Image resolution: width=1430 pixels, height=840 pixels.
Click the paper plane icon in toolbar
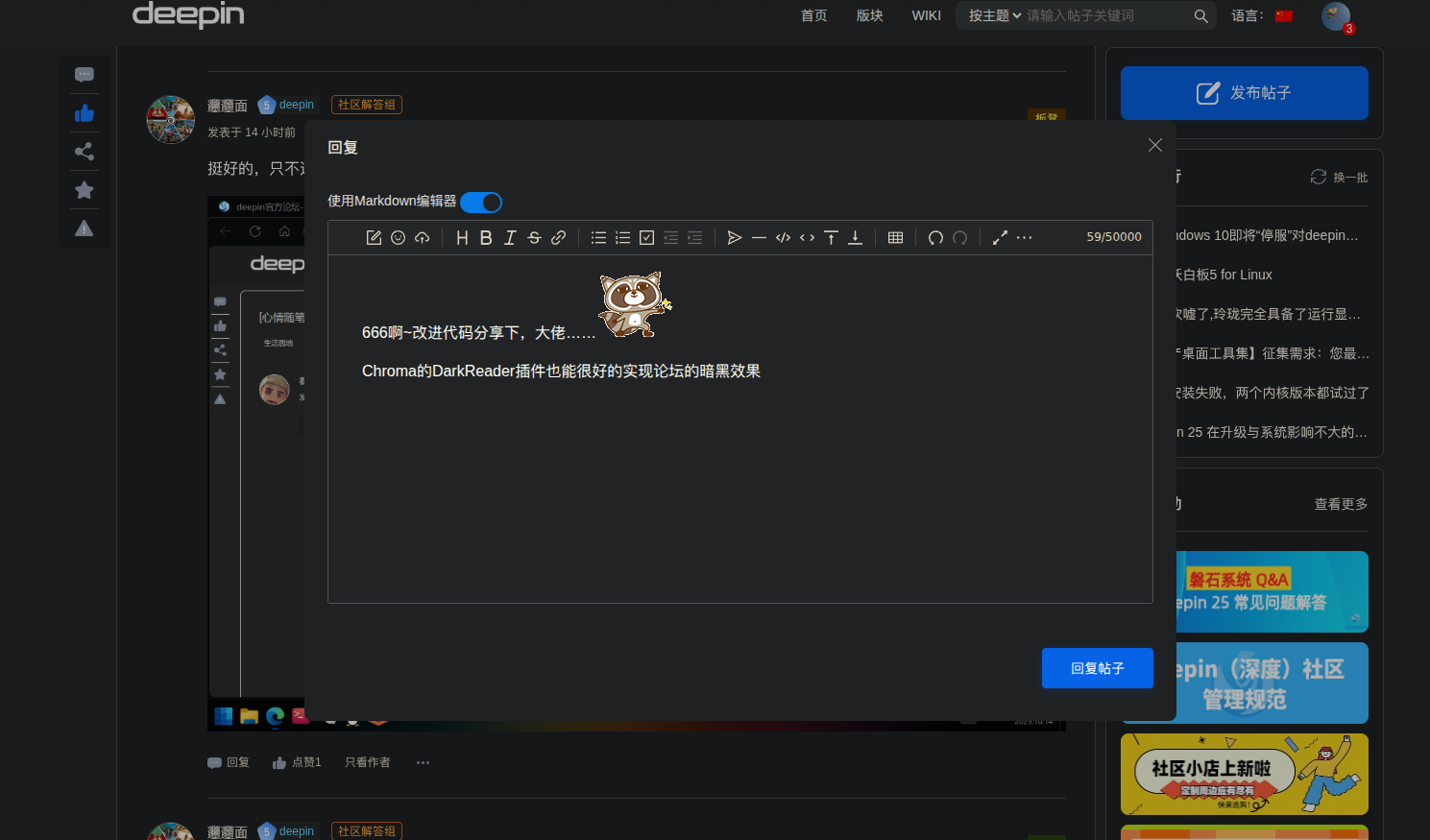[x=735, y=237]
